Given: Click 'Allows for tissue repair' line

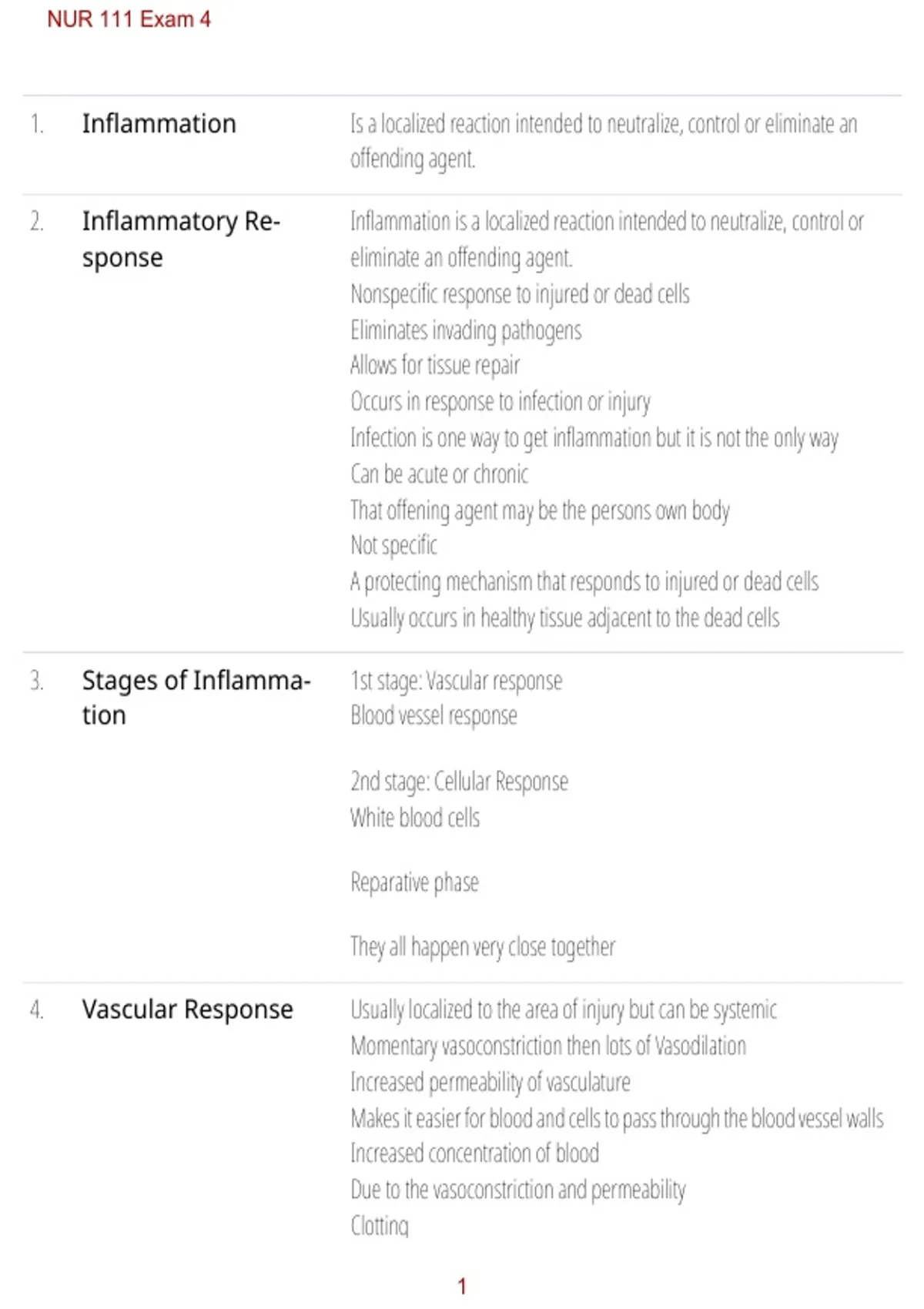Looking at the screenshot, I should coord(435,365).
